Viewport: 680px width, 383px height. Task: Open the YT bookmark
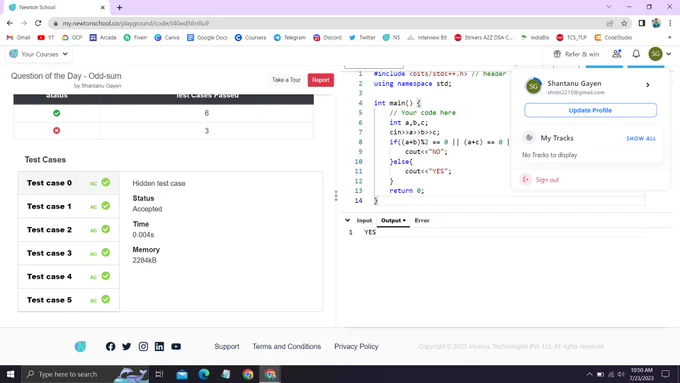click(46, 38)
